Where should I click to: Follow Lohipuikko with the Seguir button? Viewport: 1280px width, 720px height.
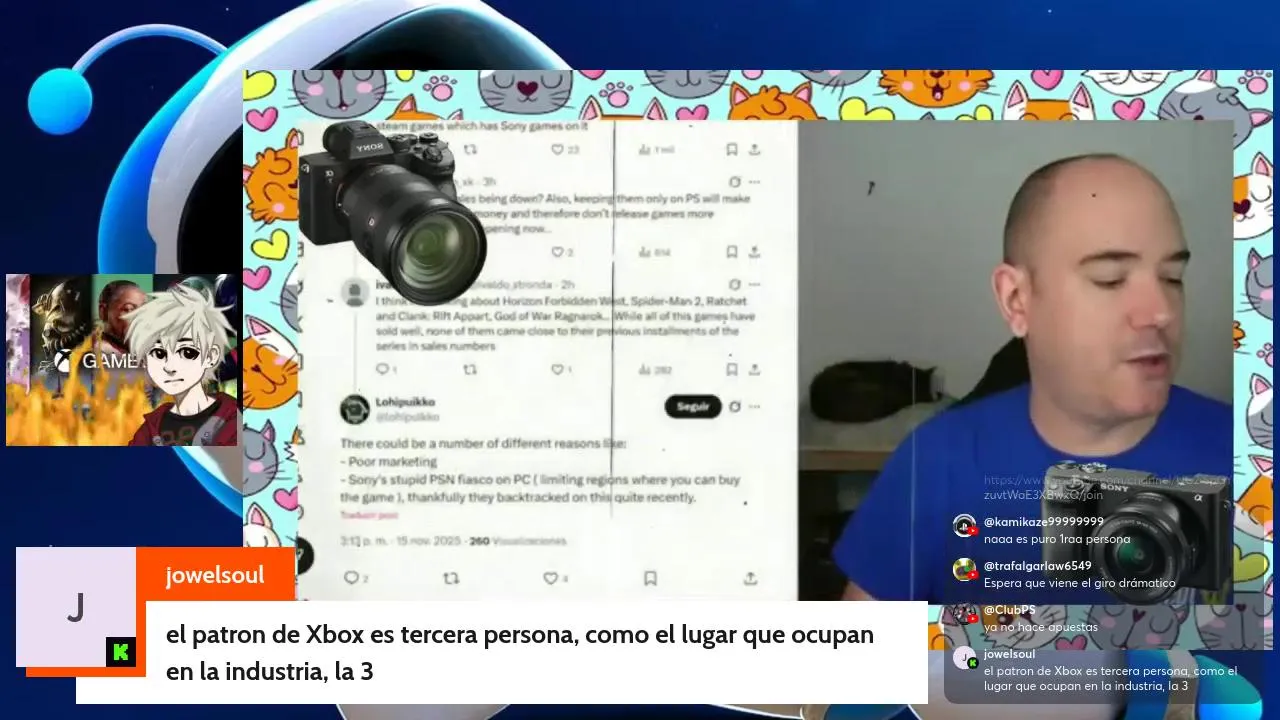point(693,407)
